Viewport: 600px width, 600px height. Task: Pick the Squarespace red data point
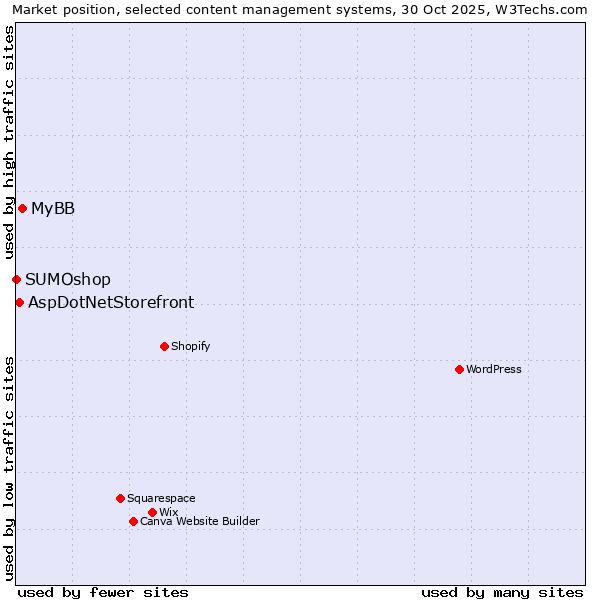pyautogui.click(x=120, y=498)
